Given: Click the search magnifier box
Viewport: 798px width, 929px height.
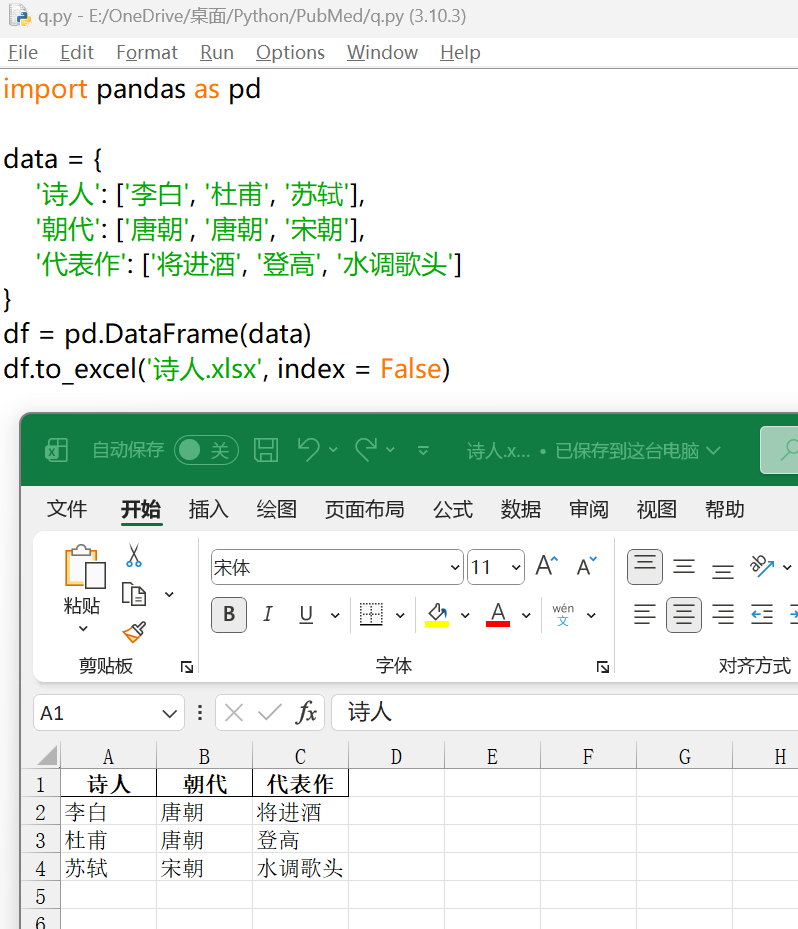Looking at the screenshot, I should pyautogui.click(x=780, y=450).
